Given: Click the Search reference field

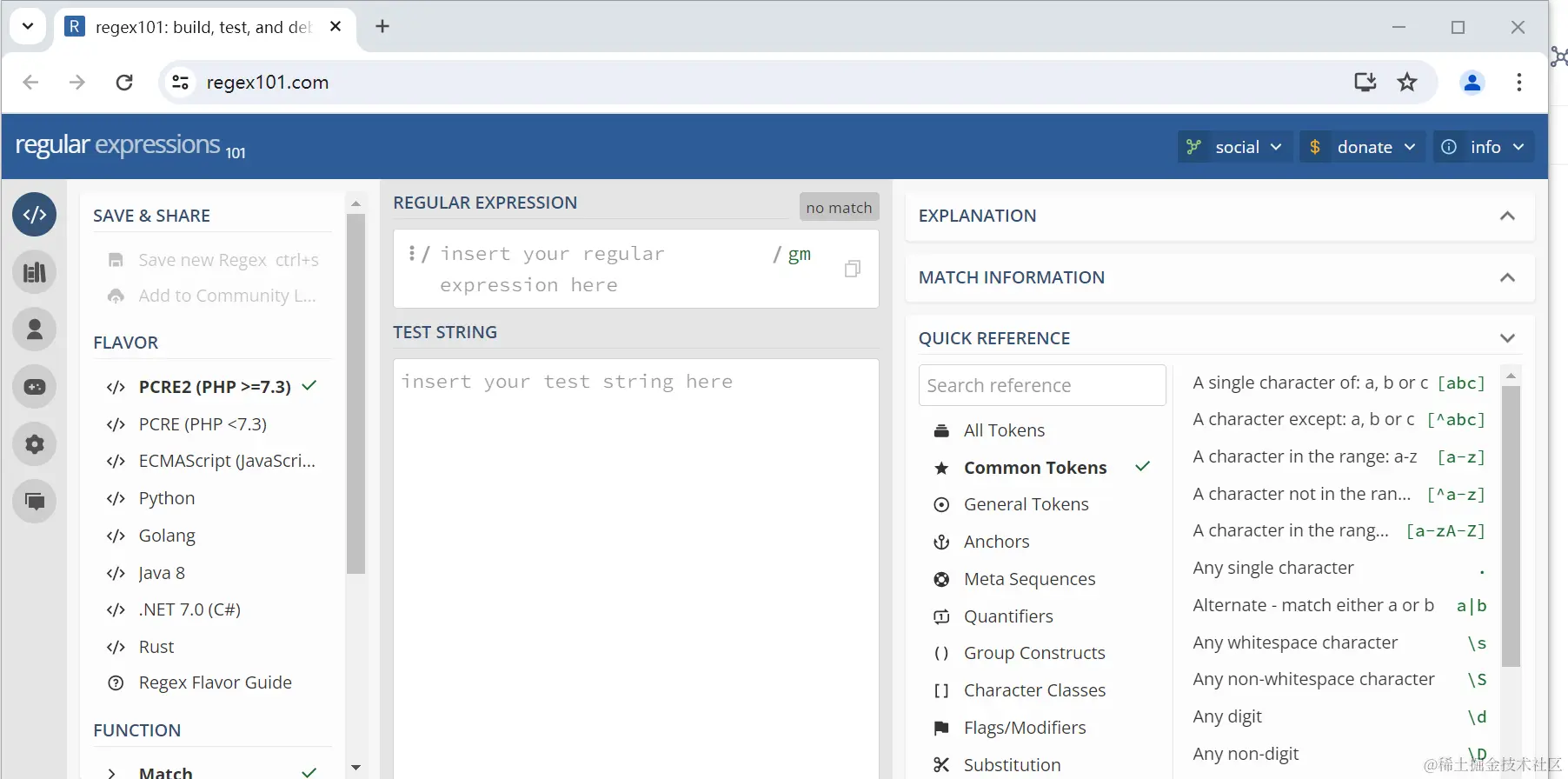Looking at the screenshot, I should (x=1042, y=385).
